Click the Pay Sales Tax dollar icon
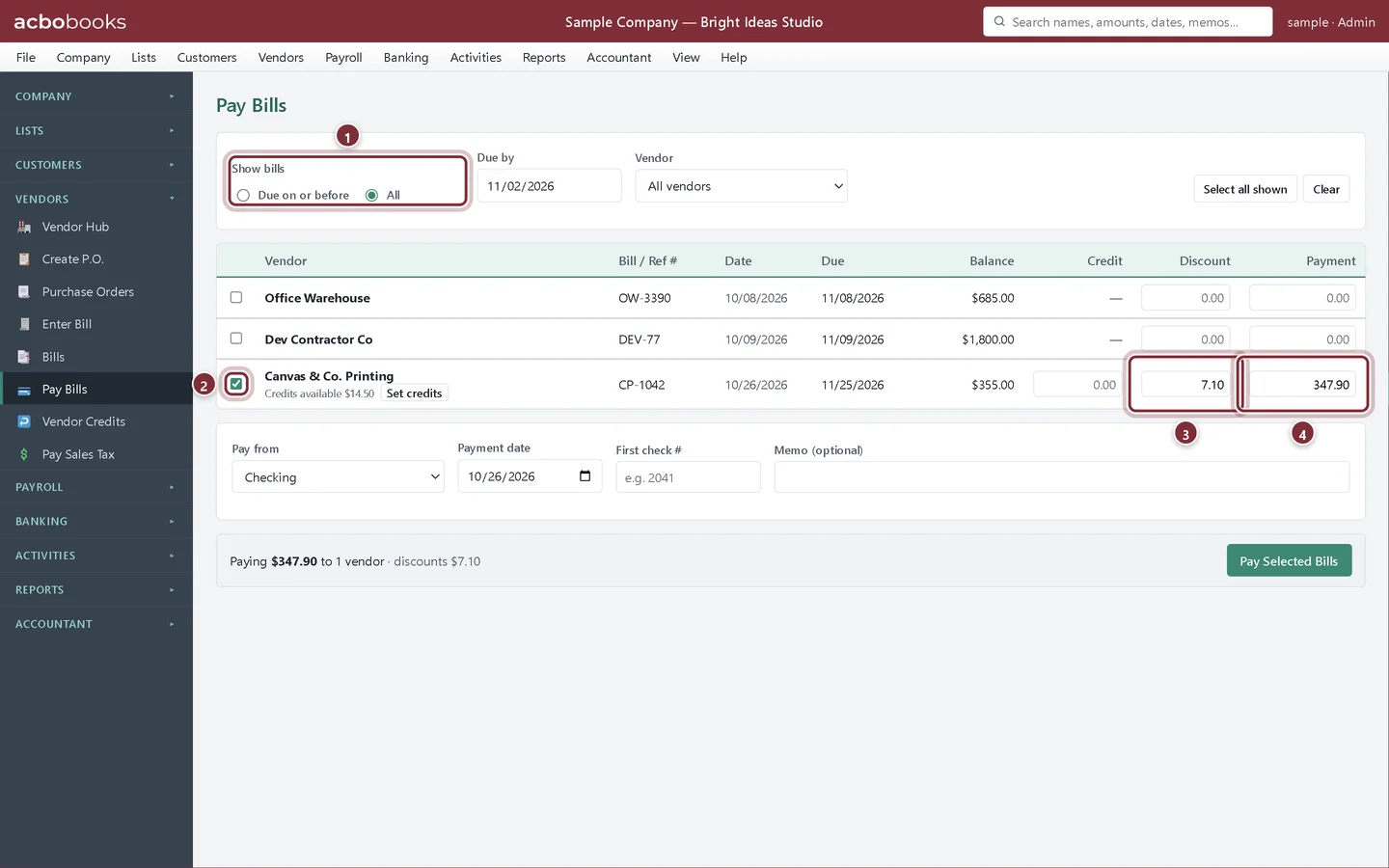The image size is (1389, 868). pyautogui.click(x=24, y=454)
